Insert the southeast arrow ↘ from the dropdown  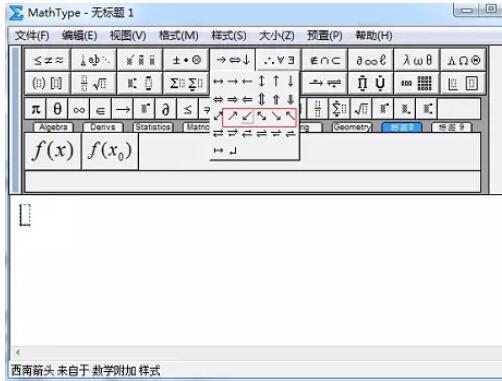(x=276, y=116)
